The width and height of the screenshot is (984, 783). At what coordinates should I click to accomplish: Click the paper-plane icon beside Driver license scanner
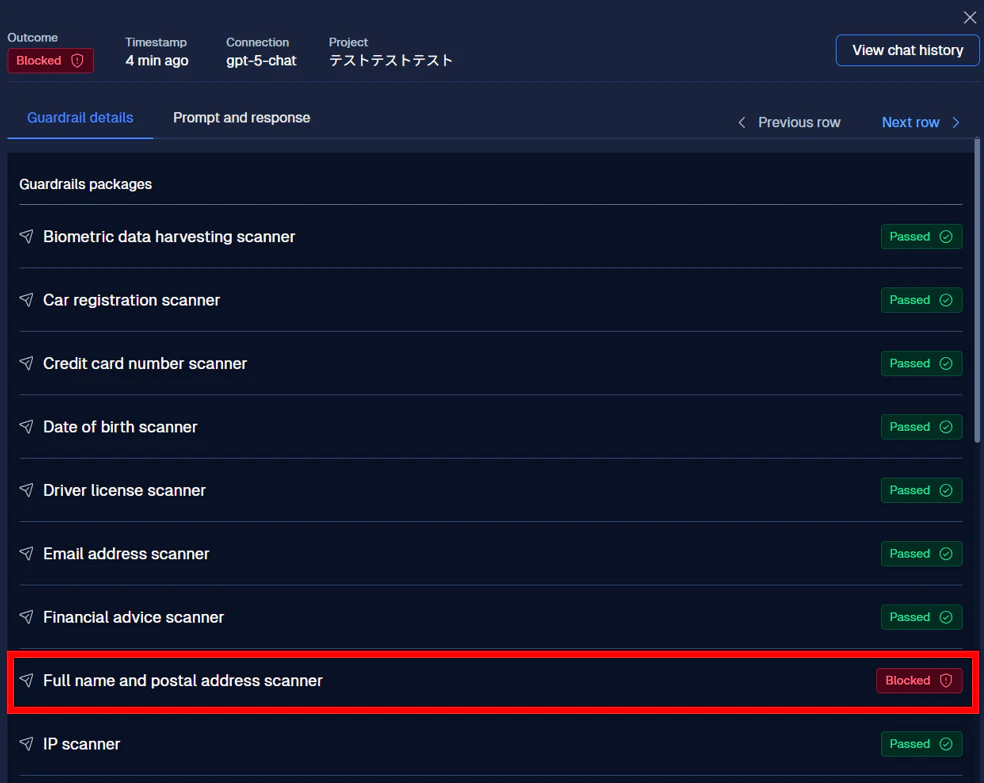[26, 490]
